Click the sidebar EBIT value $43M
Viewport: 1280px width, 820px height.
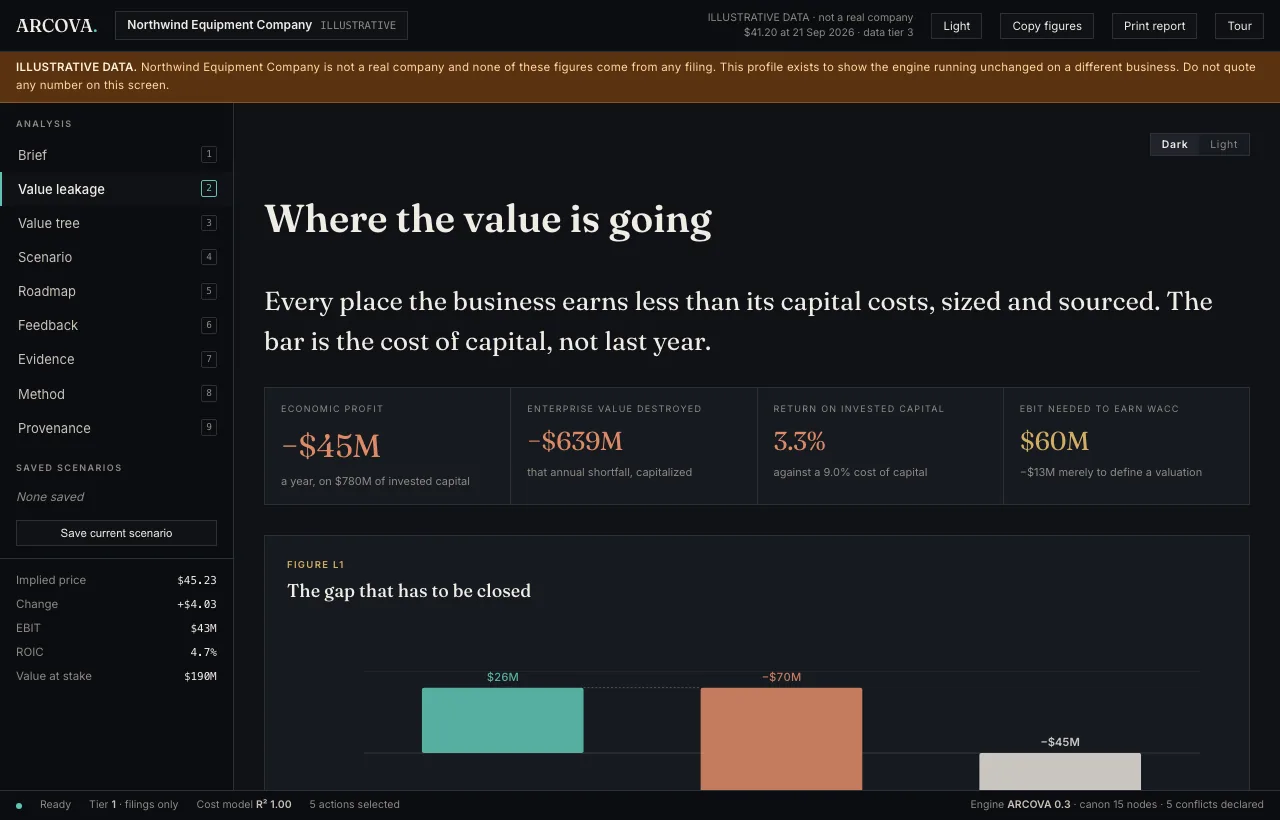204,628
